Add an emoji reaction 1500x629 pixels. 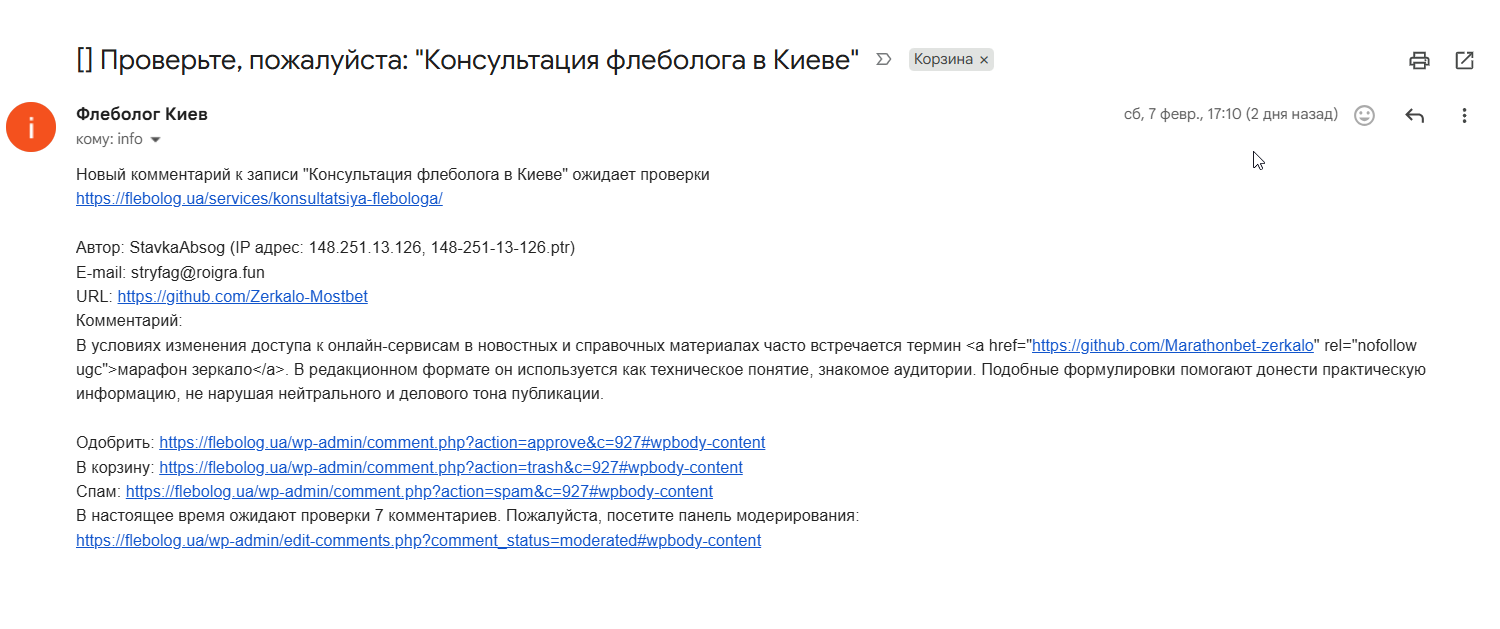[x=1364, y=115]
